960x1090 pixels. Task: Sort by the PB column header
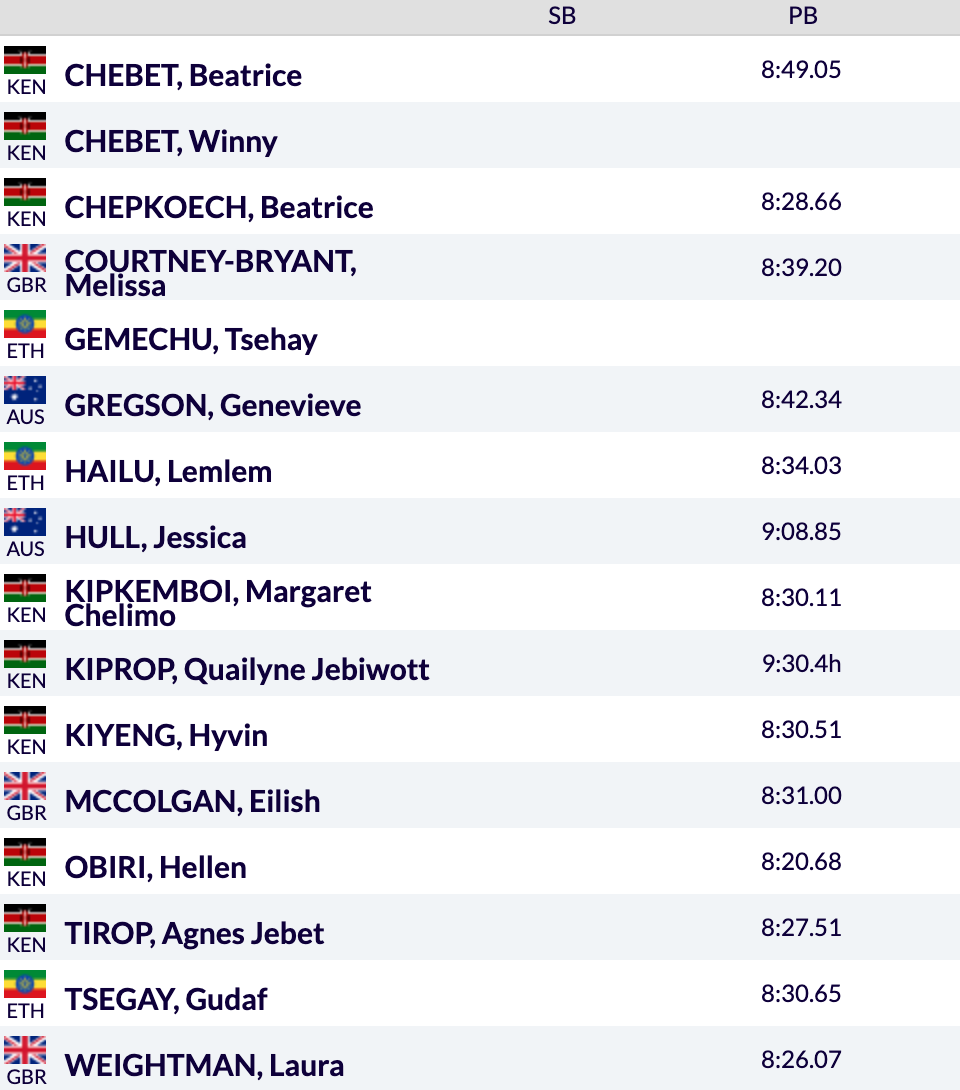click(802, 16)
